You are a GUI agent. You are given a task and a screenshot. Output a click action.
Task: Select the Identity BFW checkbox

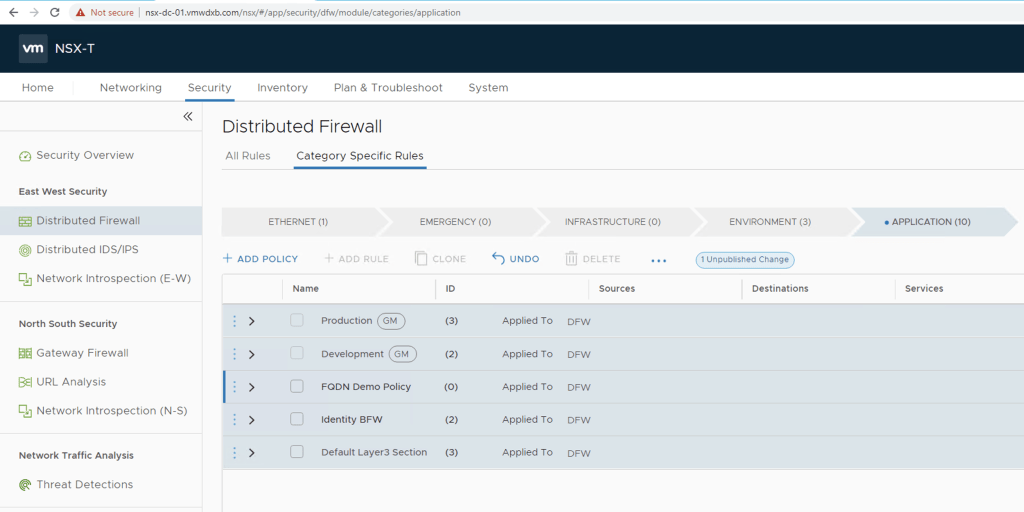[x=297, y=420]
